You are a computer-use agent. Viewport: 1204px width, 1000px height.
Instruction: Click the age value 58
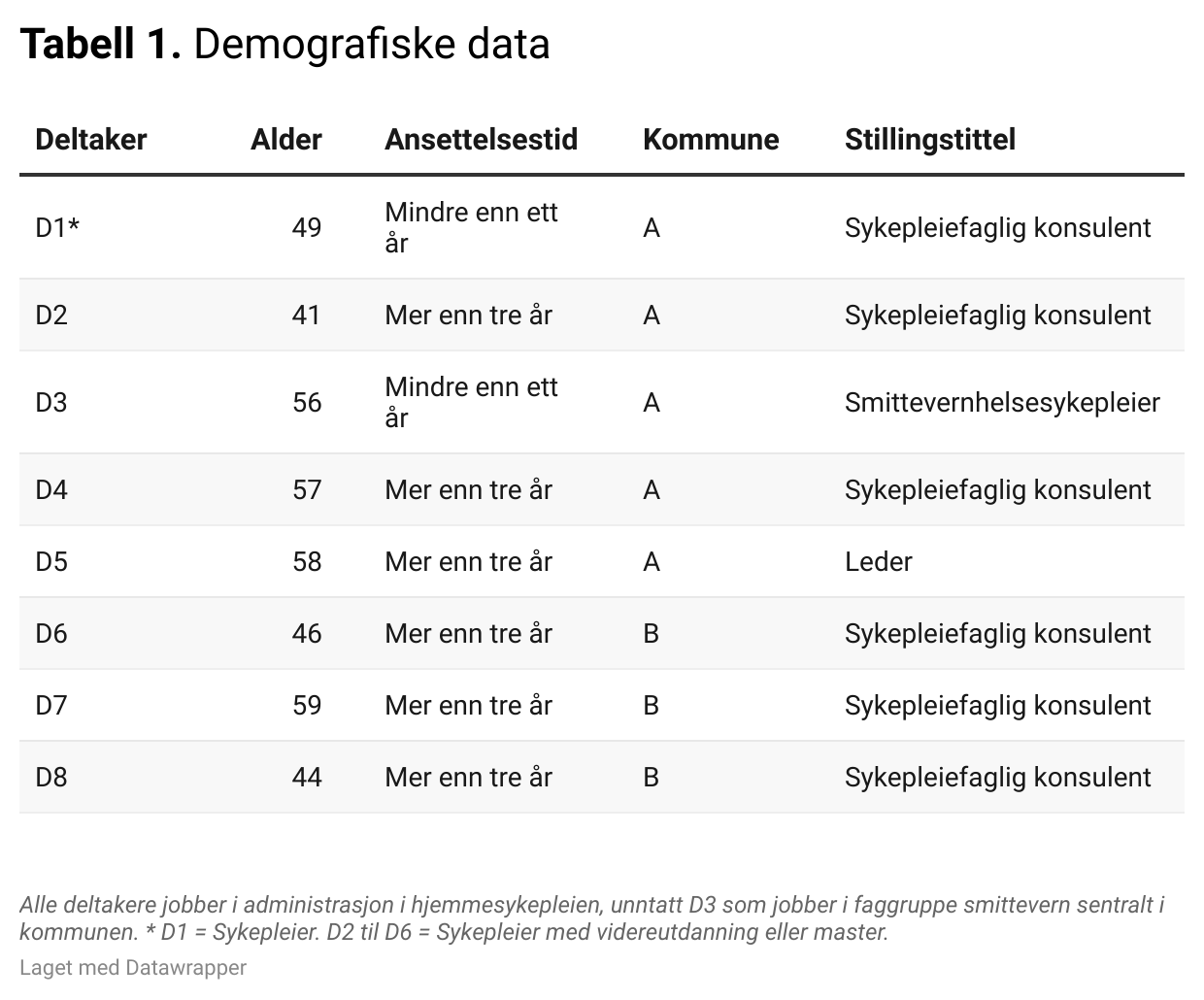coord(306,562)
